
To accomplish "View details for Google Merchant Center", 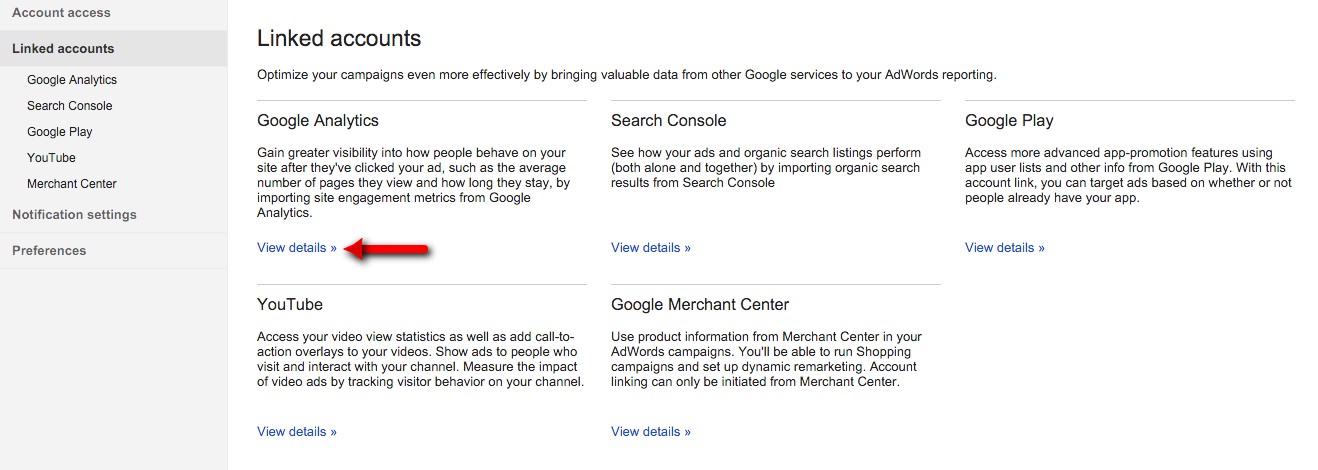I will point(650,432).
